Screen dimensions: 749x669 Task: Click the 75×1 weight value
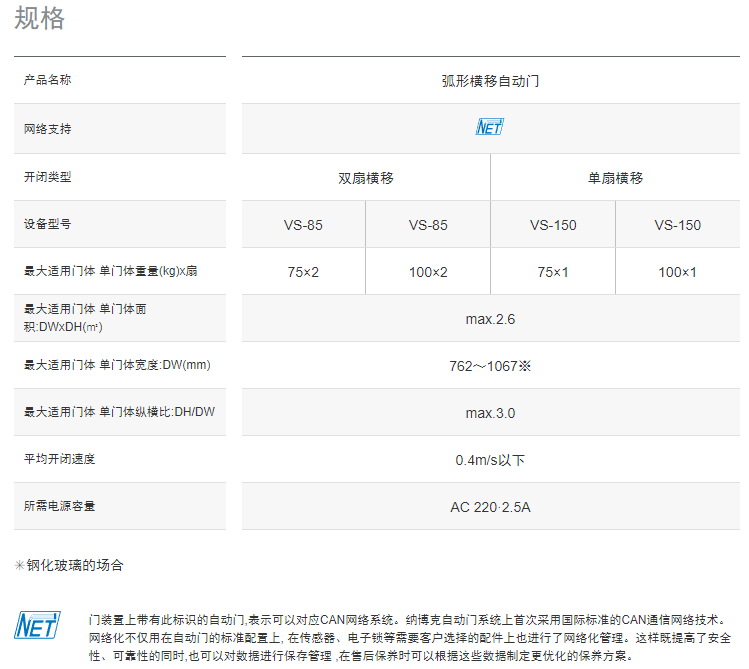click(553, 272)
